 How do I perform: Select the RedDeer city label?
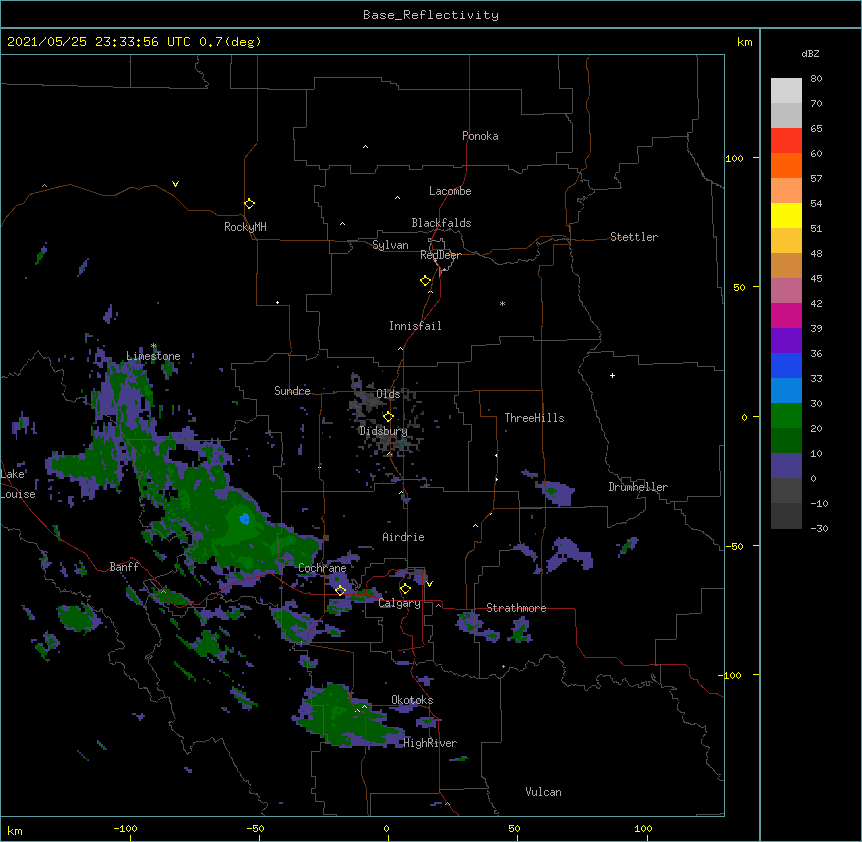pyautogui.click(x=440, y=255)
